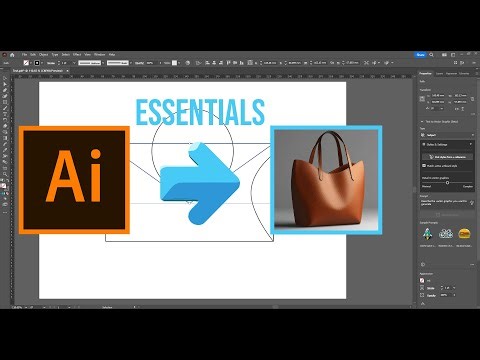Select the Selection tool in toolbar
This screenshot has width=480, height=360.
pyautogui.click(x=5, y=79)
